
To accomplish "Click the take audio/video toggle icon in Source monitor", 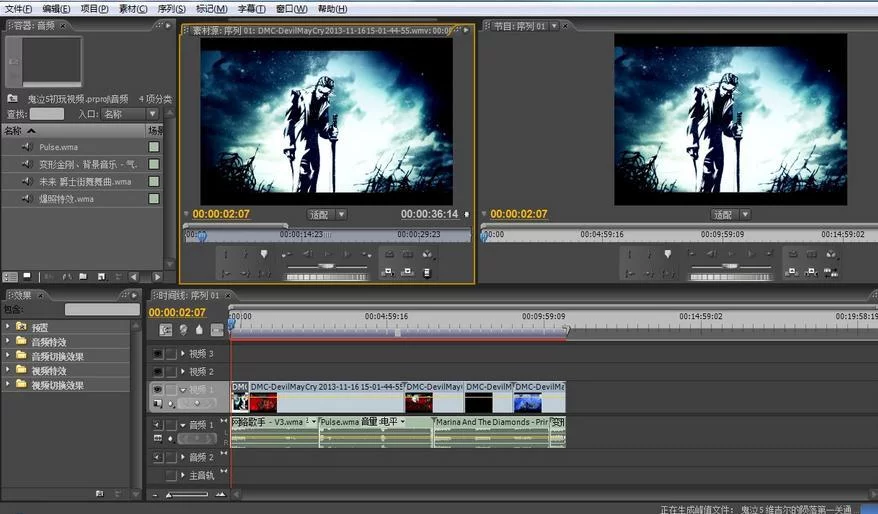I will pos(427,273).
